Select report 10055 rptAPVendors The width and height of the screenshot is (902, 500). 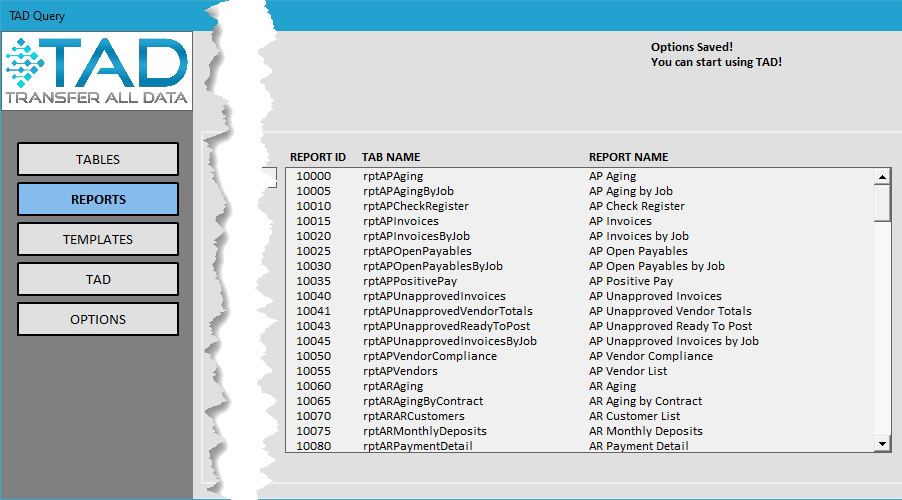[x=579, y=371]
